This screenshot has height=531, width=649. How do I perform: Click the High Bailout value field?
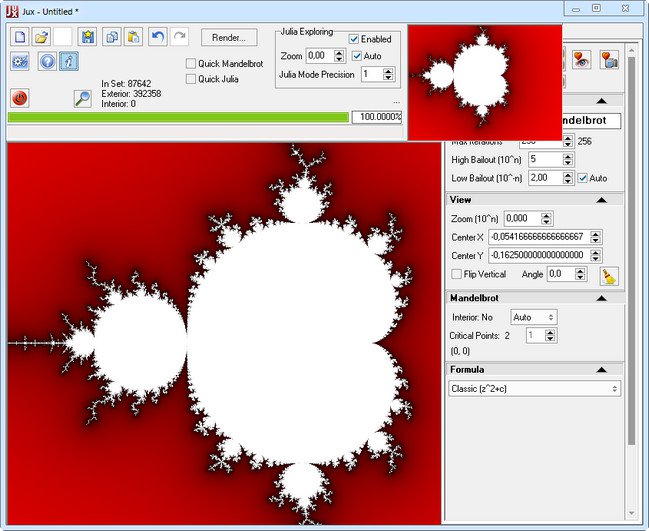[546, 159]
